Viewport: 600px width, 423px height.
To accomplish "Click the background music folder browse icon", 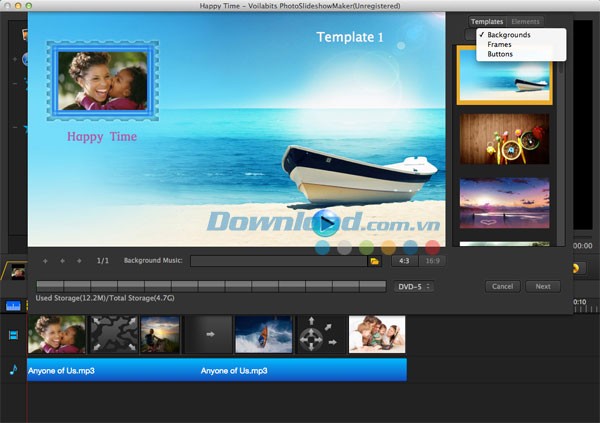I will point(374,261).
